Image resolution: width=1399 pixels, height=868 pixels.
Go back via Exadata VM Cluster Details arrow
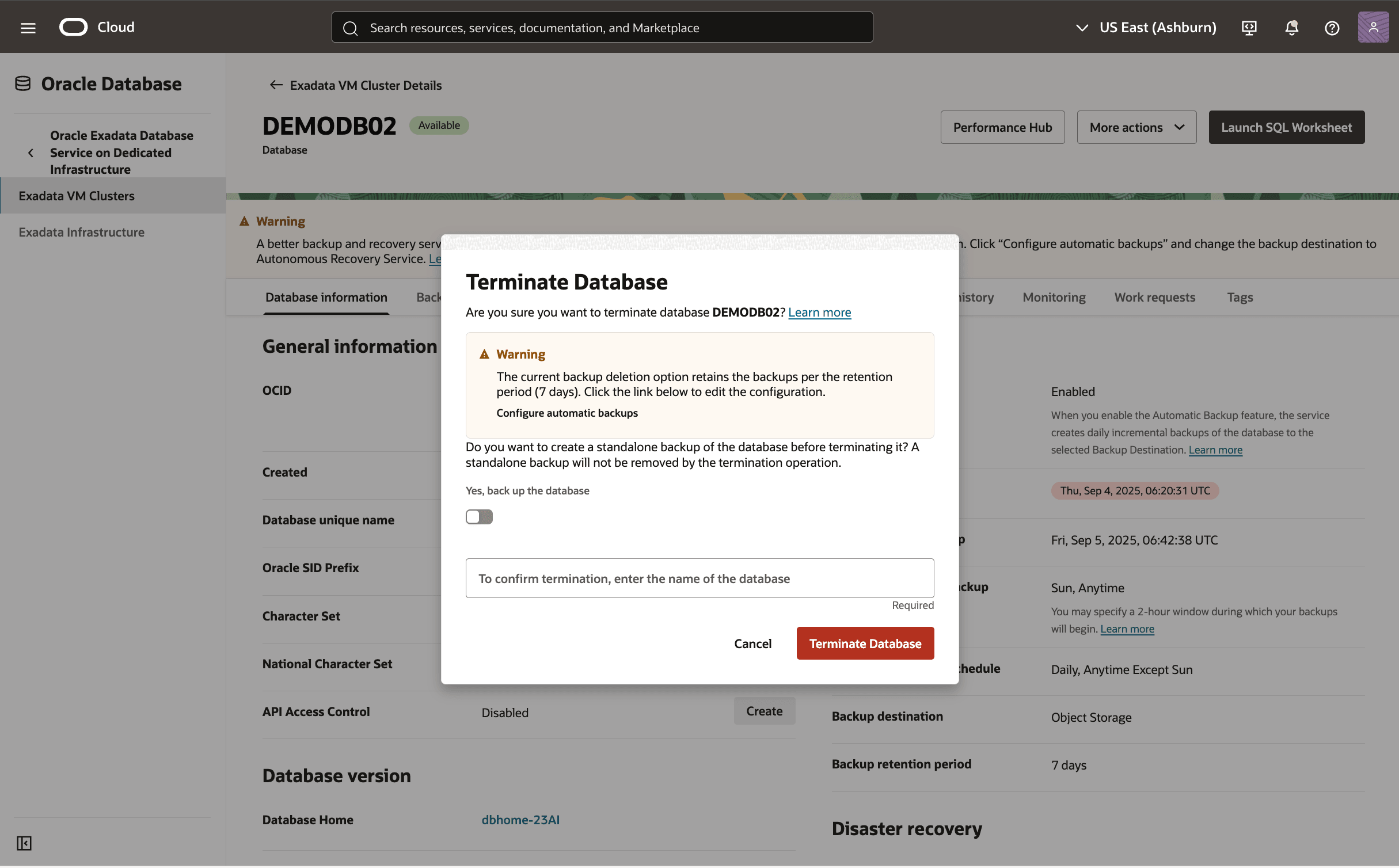click(x=276, y=85)
